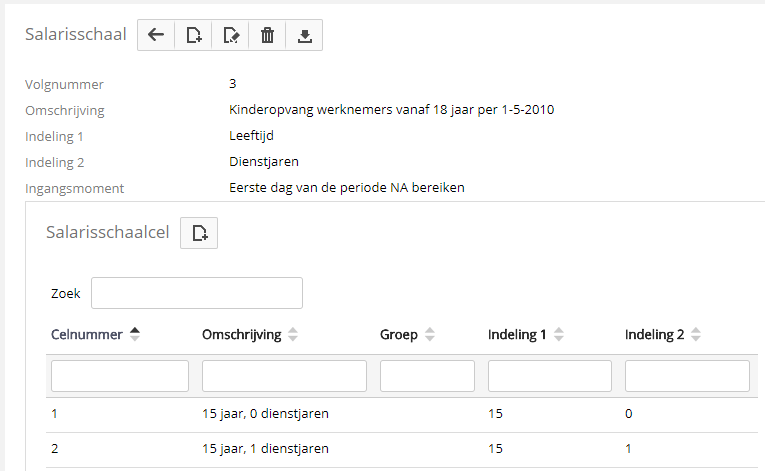Click the Groep filter input box
The width and height of the screenshot is (765, 471).
click(x=427, y=376)
